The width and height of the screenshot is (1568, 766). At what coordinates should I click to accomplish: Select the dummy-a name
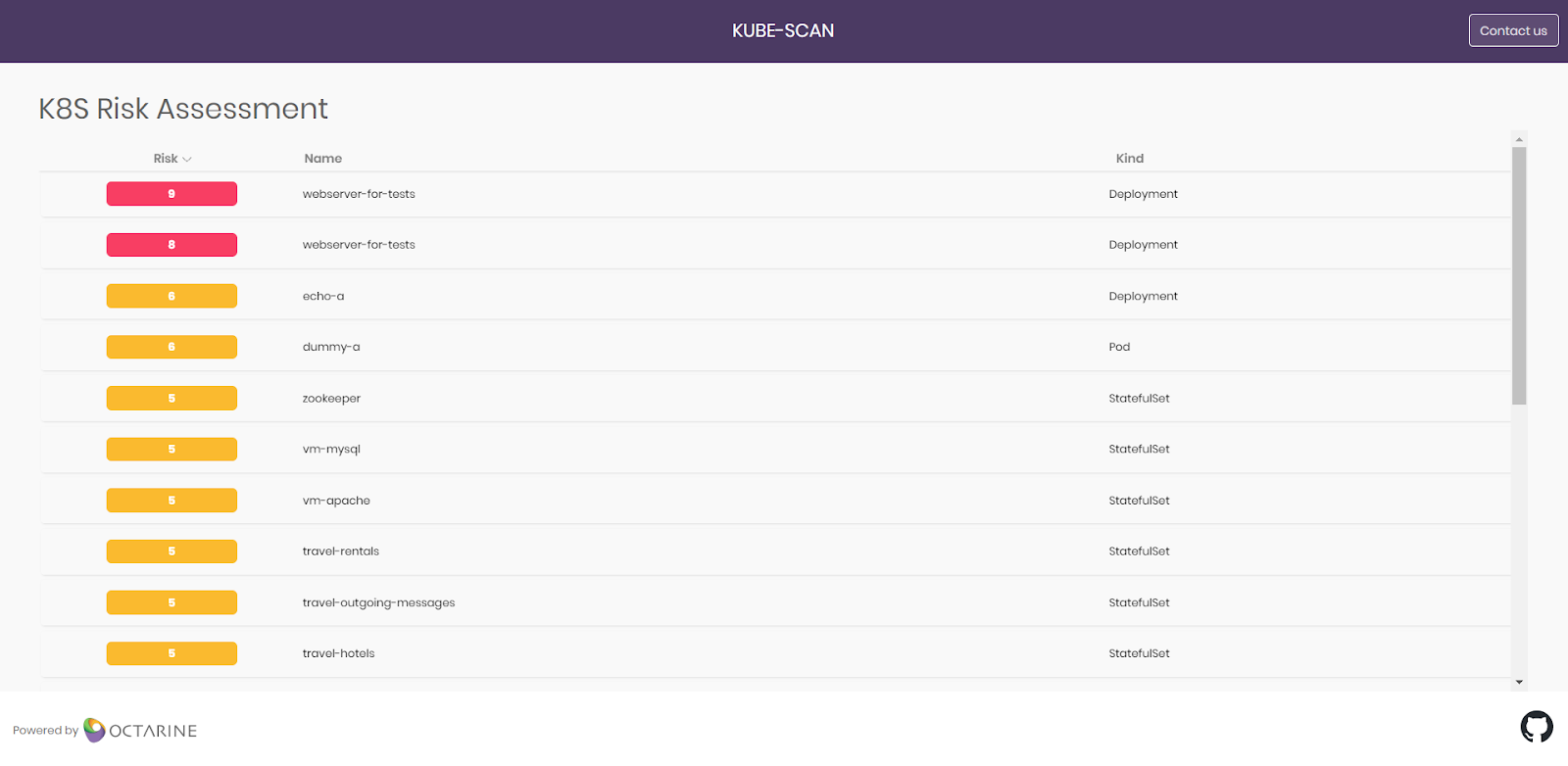331,347
